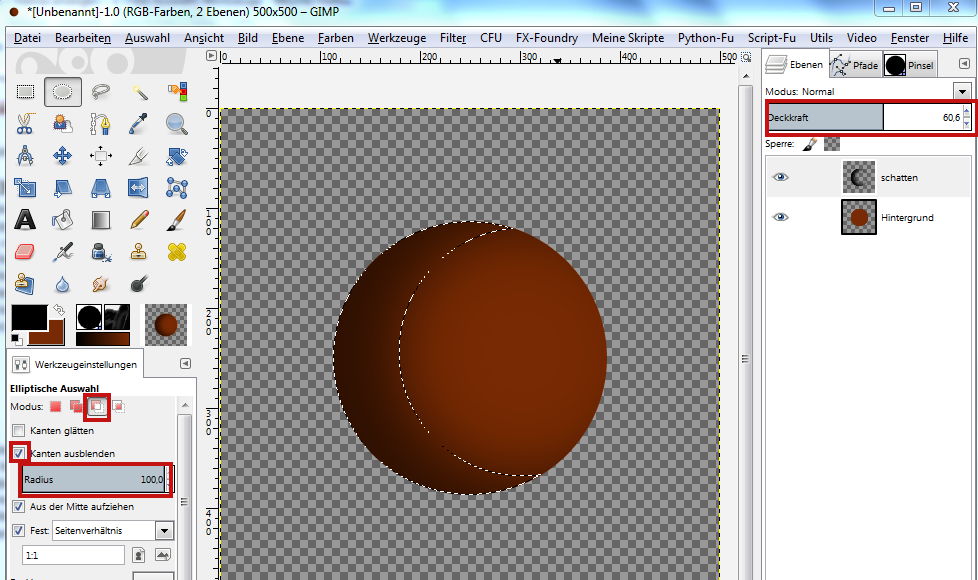Hide the schatten layer via eye icon
The height and width of the screenshot is (580, 978).
(x=781, y=177)
